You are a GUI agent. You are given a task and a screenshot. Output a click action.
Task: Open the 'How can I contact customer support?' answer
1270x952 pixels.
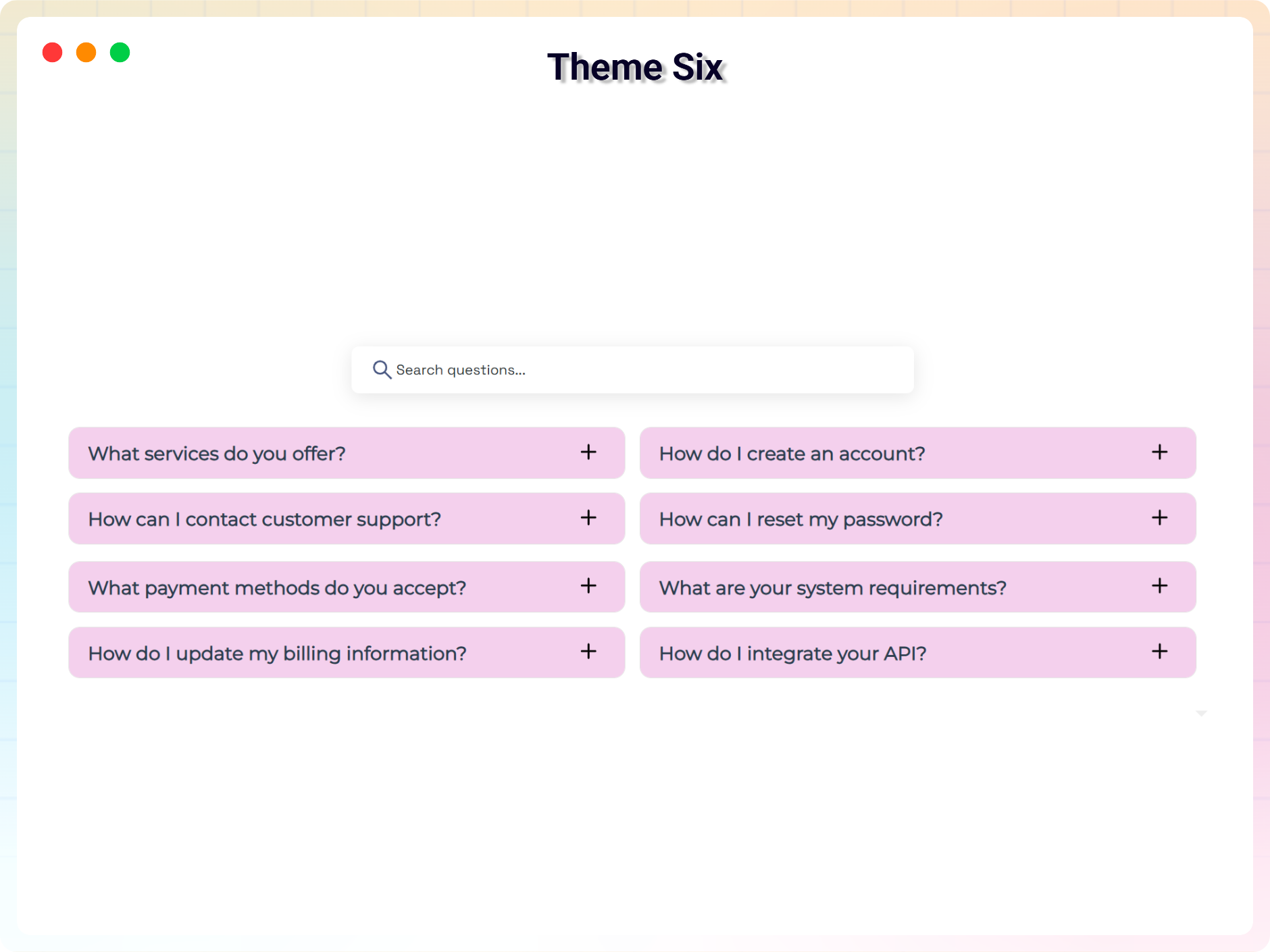point(264,519)
